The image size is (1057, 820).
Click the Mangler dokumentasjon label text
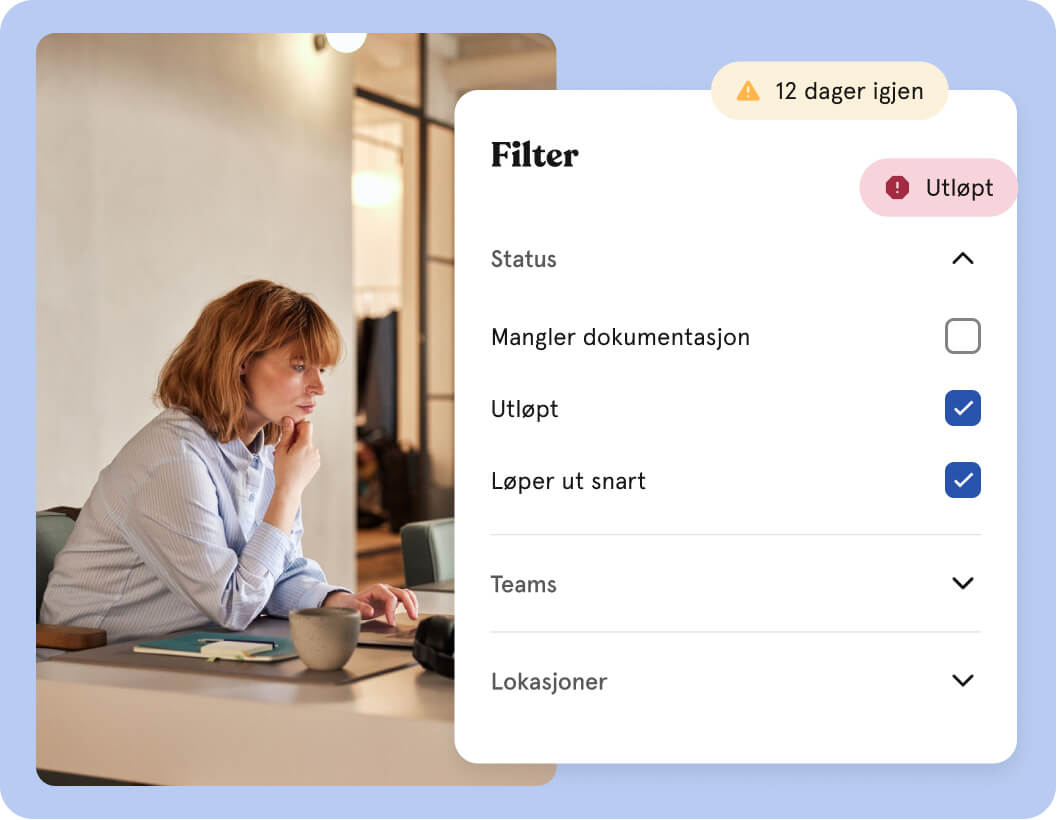620,337
